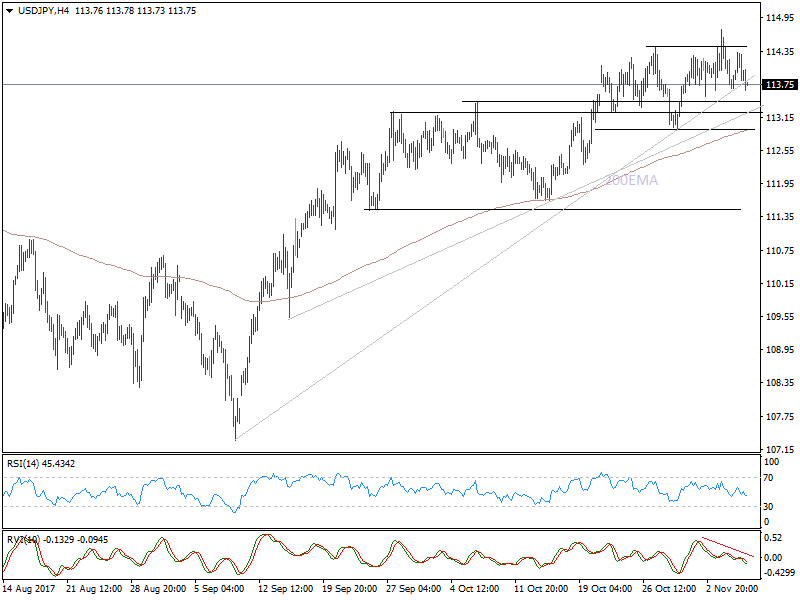Viewport: 800px width, 600px height.
Task: Pick the 200EMA label on the chart
Action: [x=632, y=180]
